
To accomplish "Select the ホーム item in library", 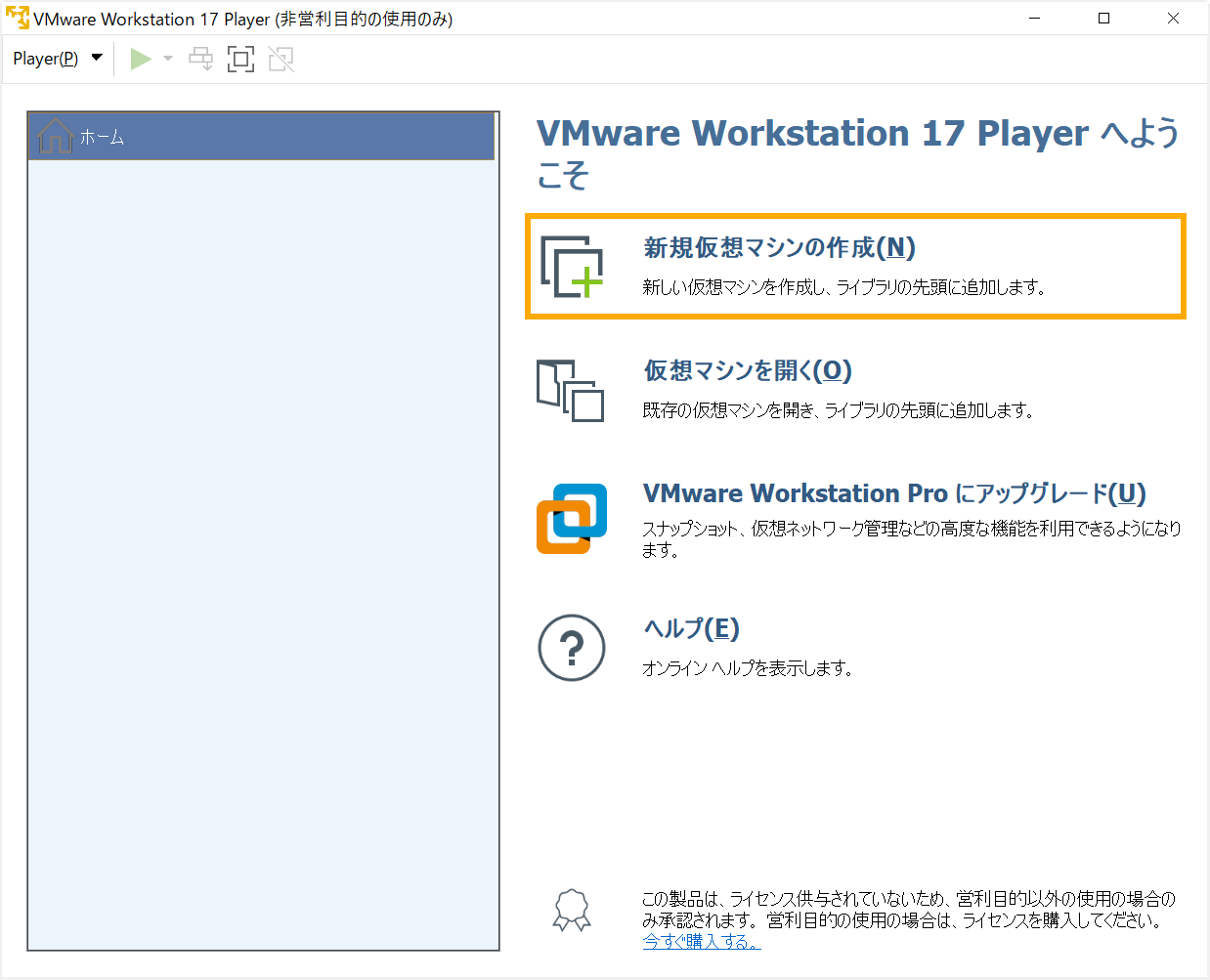I will (x=261, y=137).
